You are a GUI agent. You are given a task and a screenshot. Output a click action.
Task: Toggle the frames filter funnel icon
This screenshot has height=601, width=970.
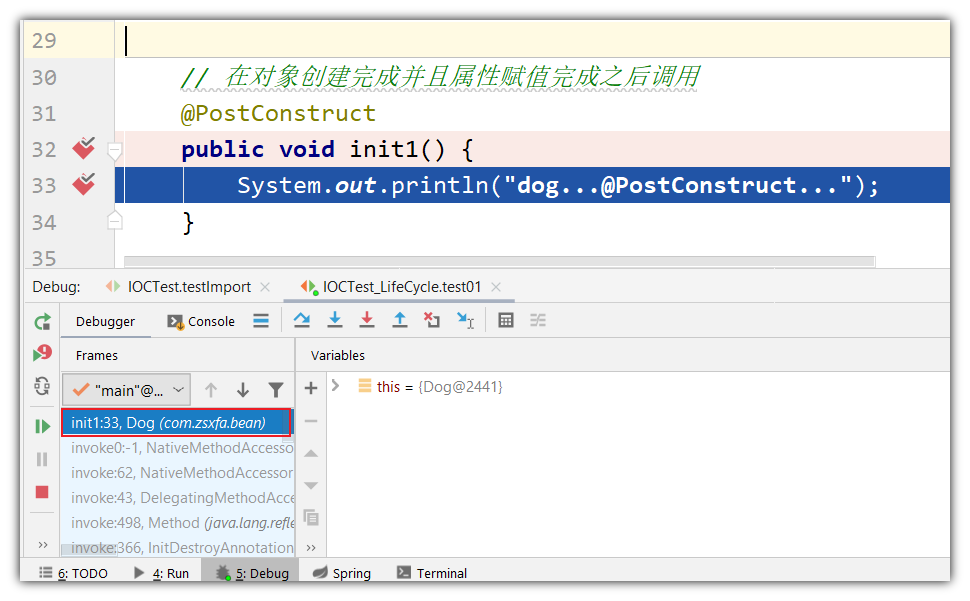(276, 390)
